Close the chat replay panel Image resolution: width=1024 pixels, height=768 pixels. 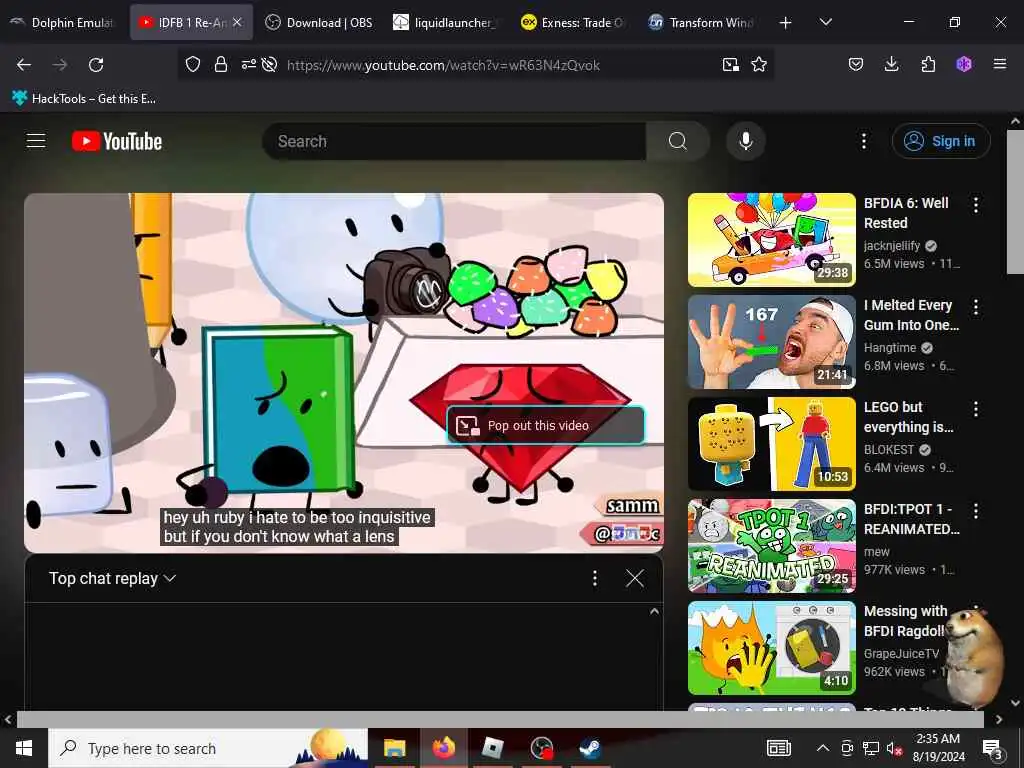[x=635, y=578]
